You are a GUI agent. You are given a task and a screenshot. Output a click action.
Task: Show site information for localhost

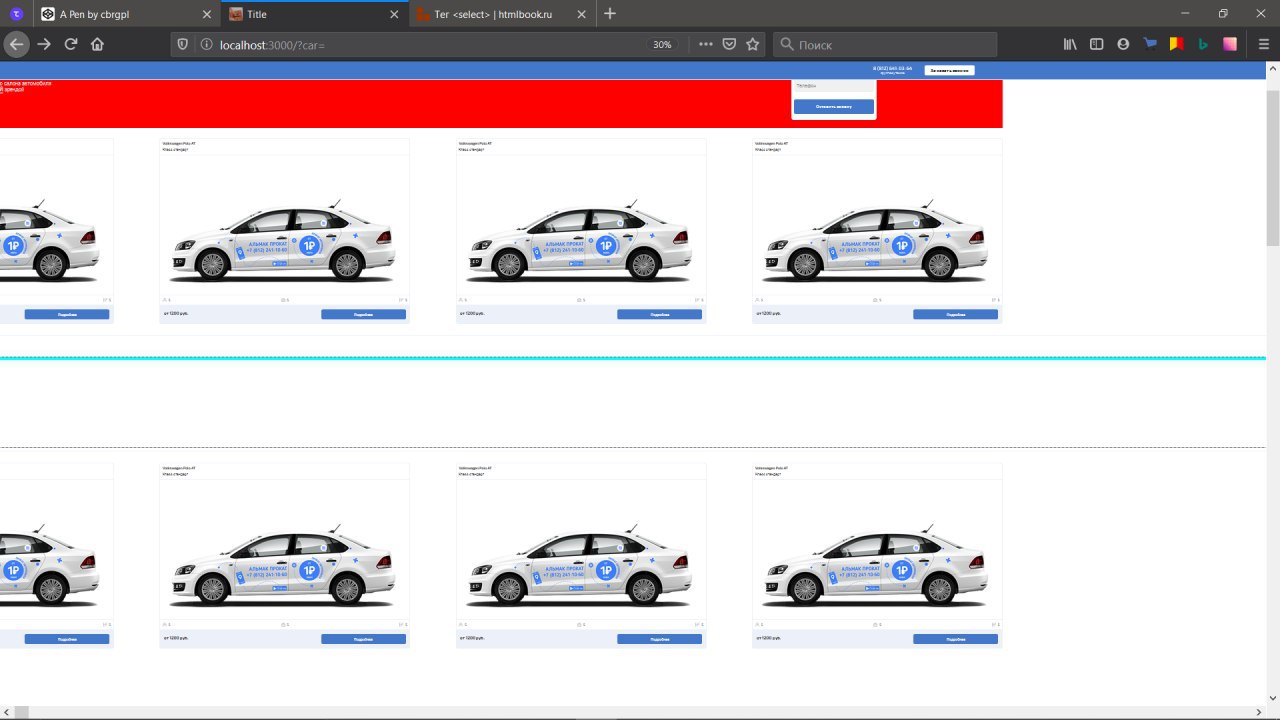tap(206, 44)
